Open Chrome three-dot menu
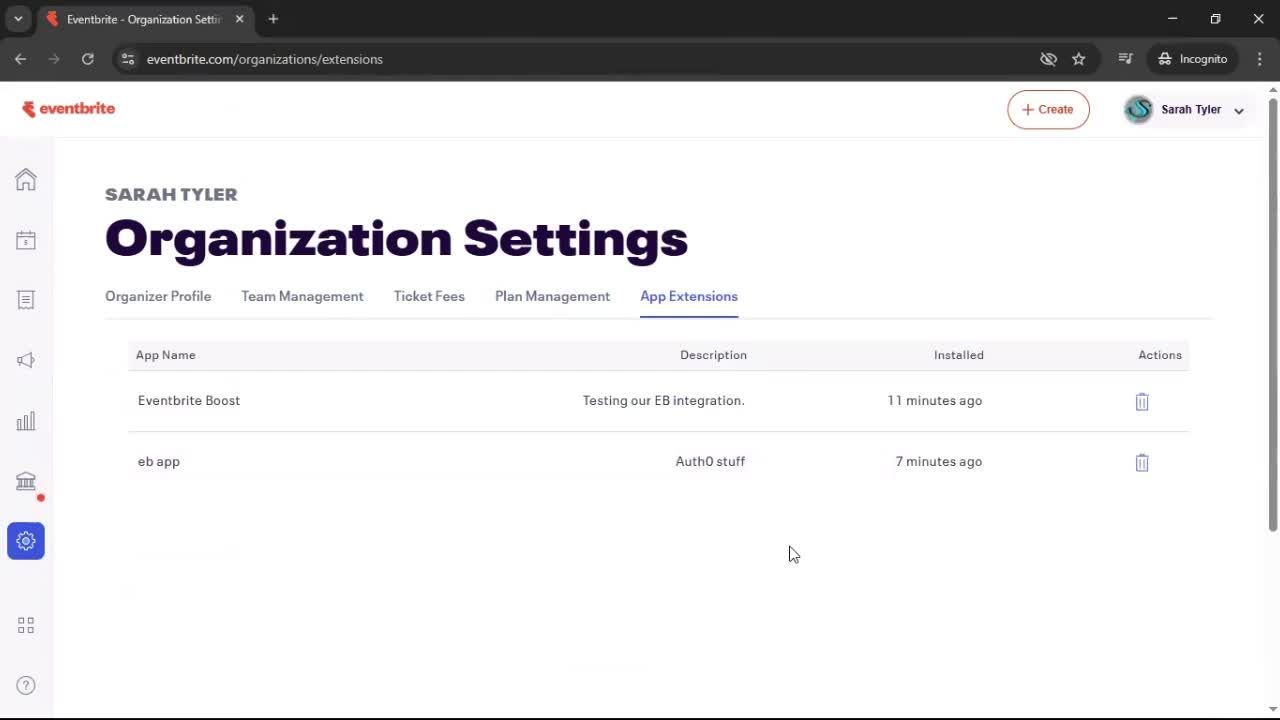Screen dimensions: 1280x720 1259,59
